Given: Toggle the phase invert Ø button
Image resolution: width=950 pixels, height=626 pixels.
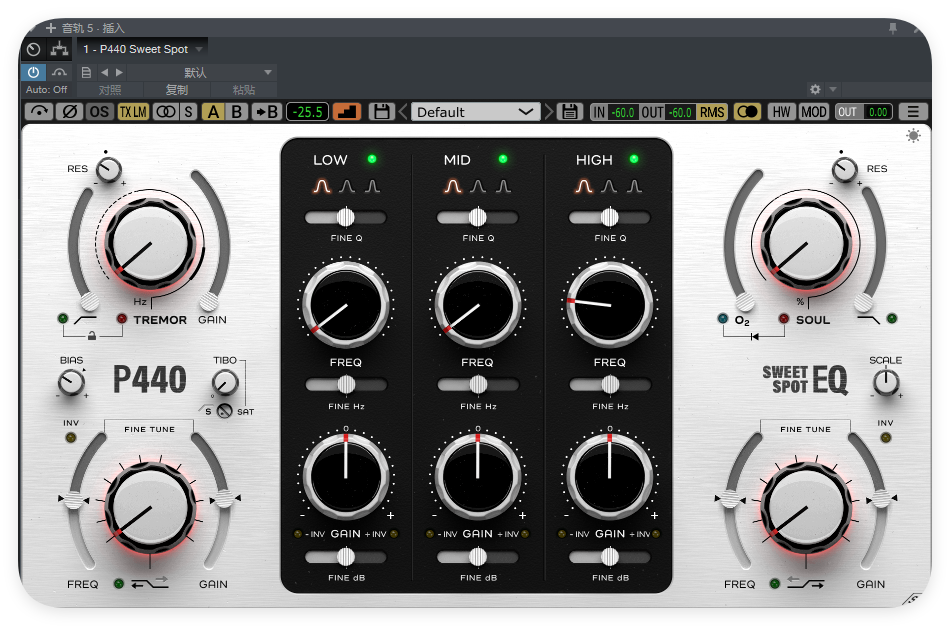Looking at the screenshot, I should pos(70,112).
